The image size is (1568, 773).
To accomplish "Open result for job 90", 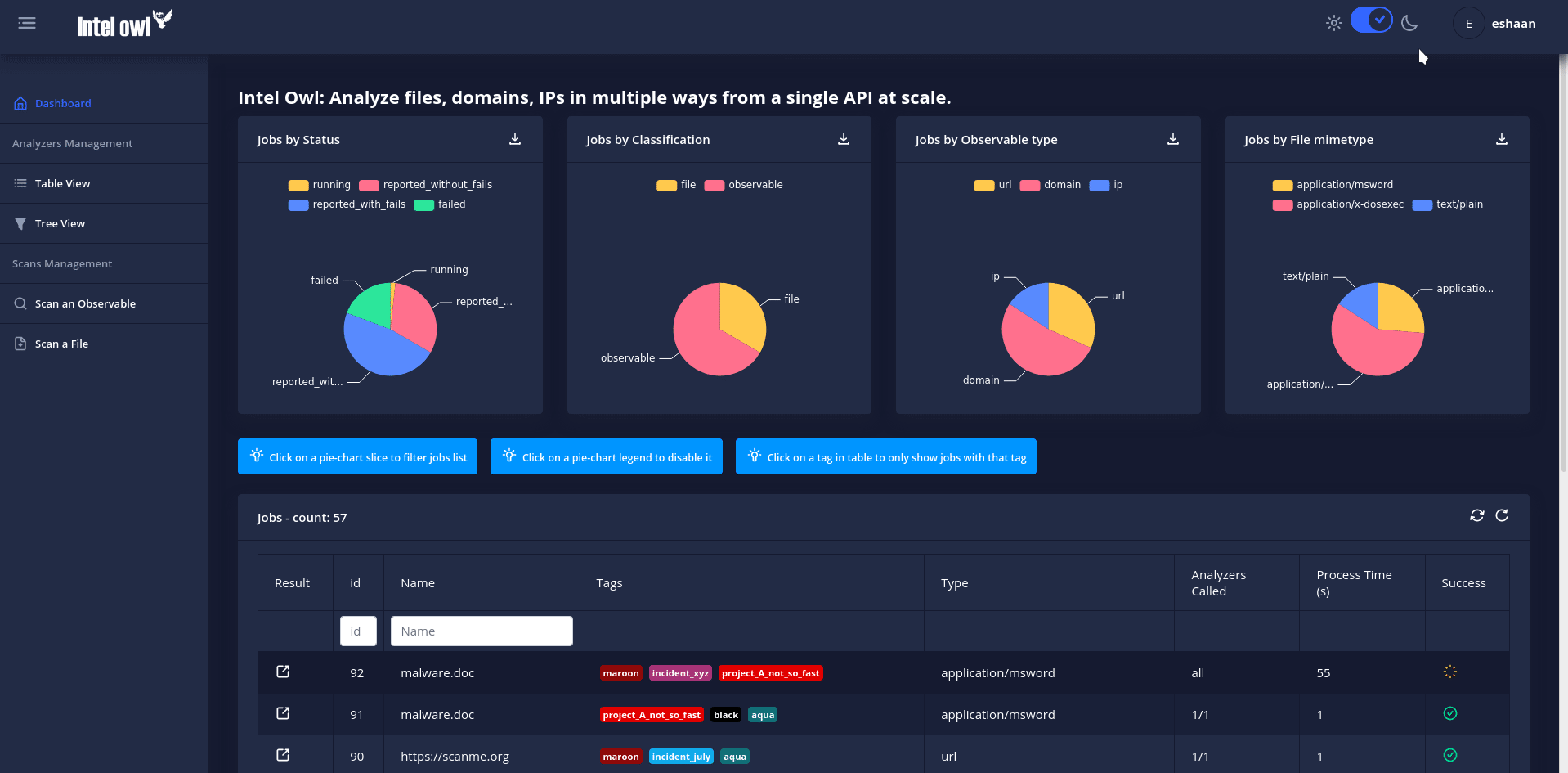I will coord(283,755).
